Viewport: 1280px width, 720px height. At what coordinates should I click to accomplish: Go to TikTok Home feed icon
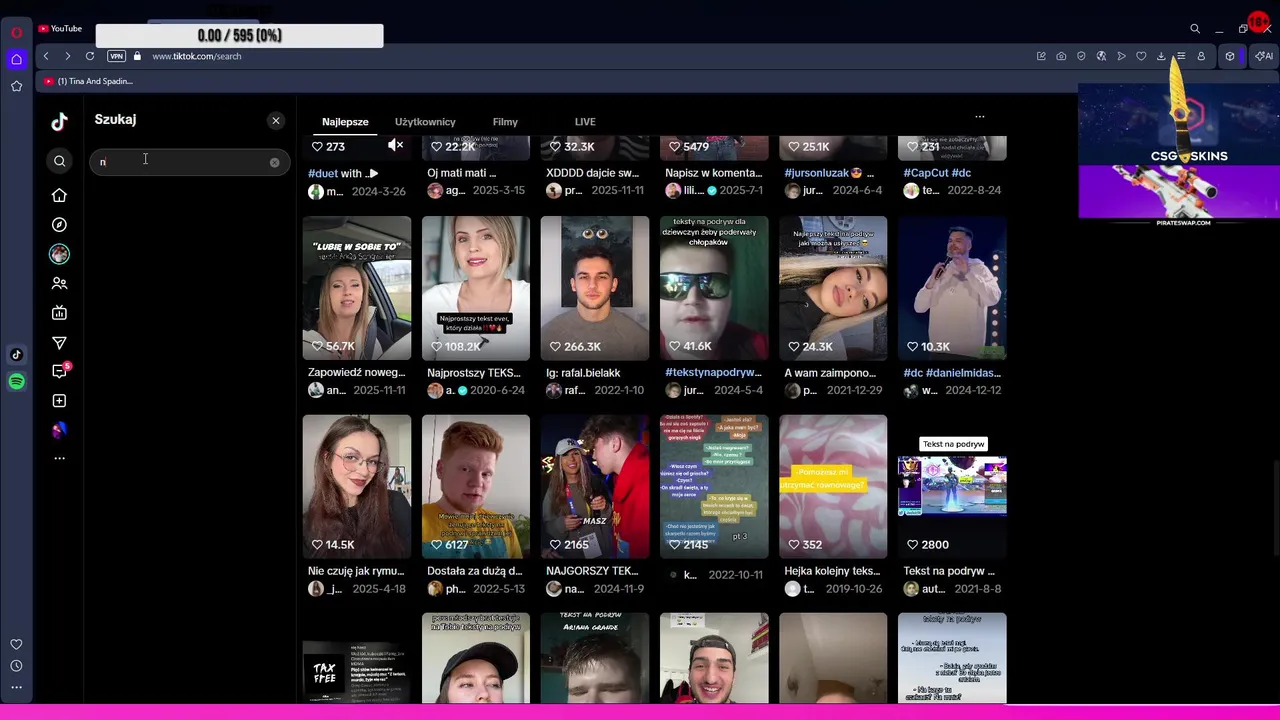coord(59,195)
